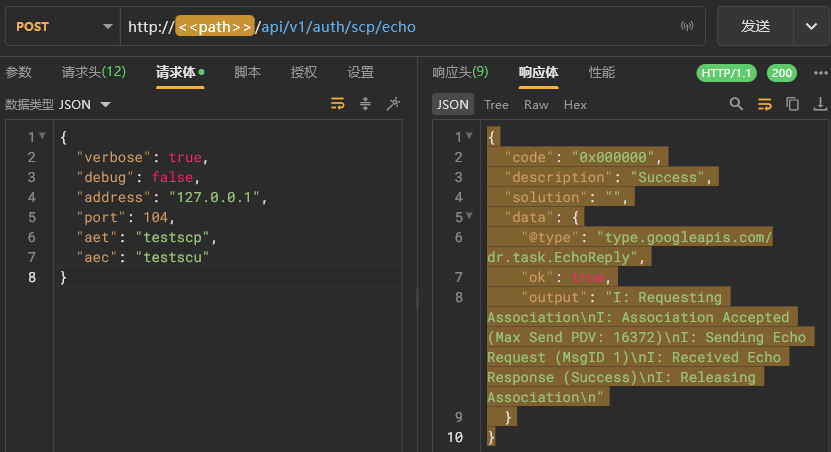The height and width of the screenshot is (452, 831).
Task: Click the 发送 send button
Action: pyautogui.click(x=755, y=27)
